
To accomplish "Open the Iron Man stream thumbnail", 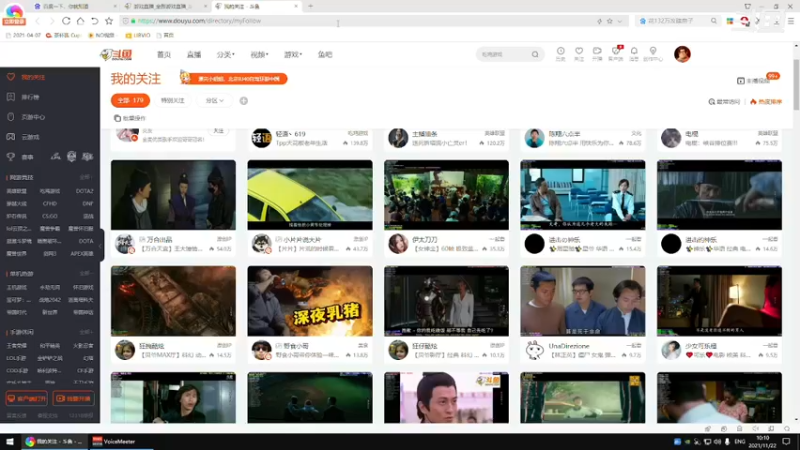I will (x=446, y=301).
